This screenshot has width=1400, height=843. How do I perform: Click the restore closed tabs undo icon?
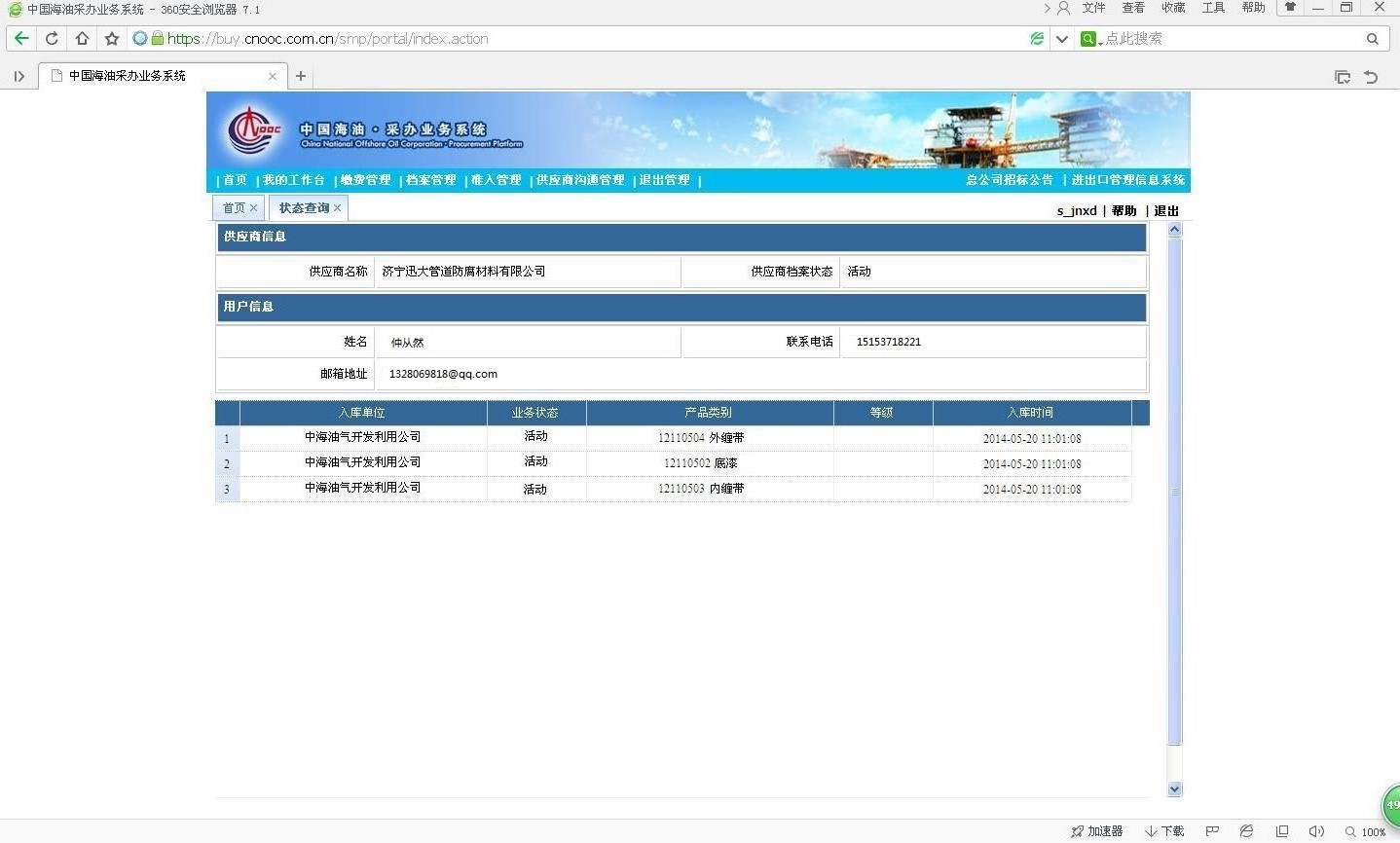[1371, 77]
